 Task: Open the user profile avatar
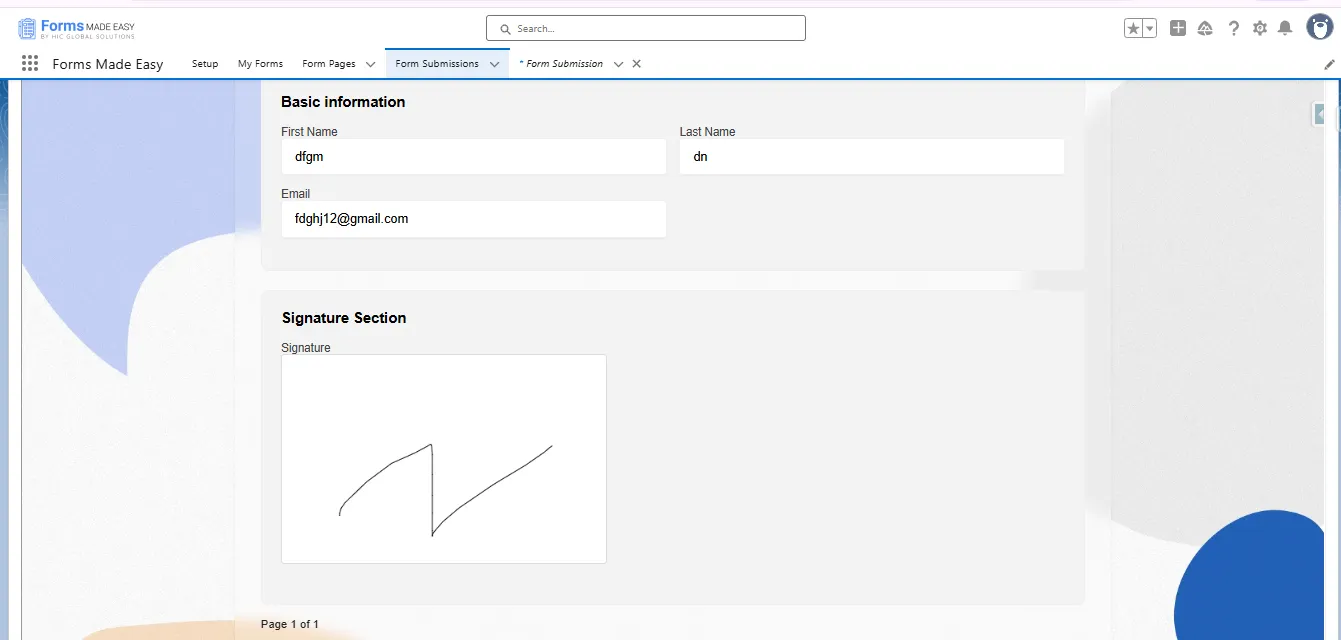click(x=1319, y=27)
